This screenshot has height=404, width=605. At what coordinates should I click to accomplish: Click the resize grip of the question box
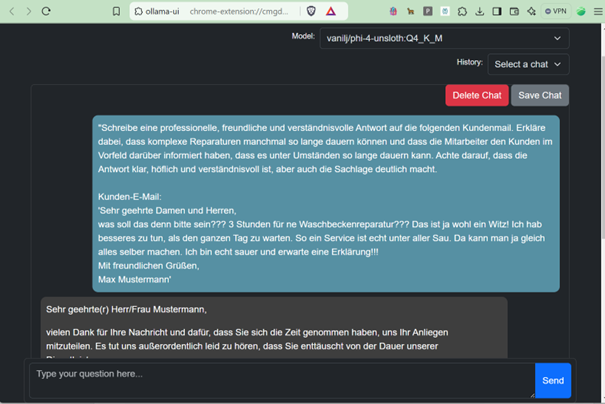[532, 395]
